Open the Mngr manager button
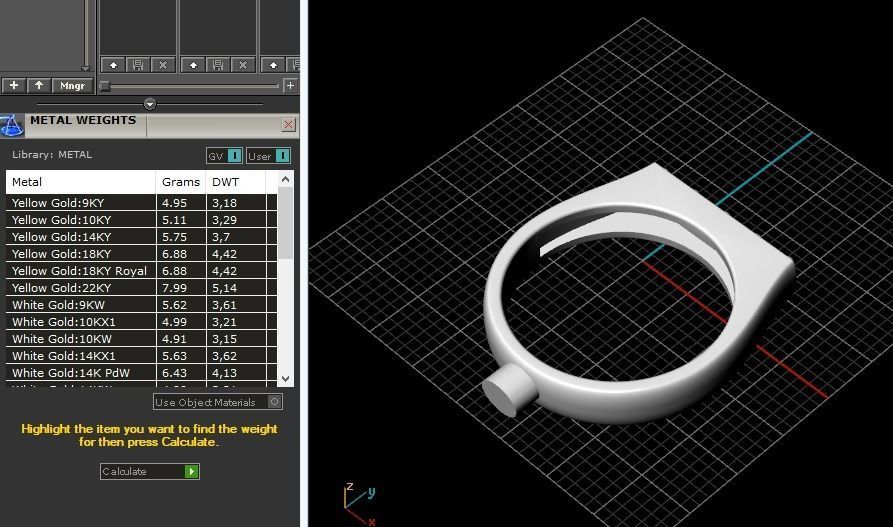 pos(72,85)
